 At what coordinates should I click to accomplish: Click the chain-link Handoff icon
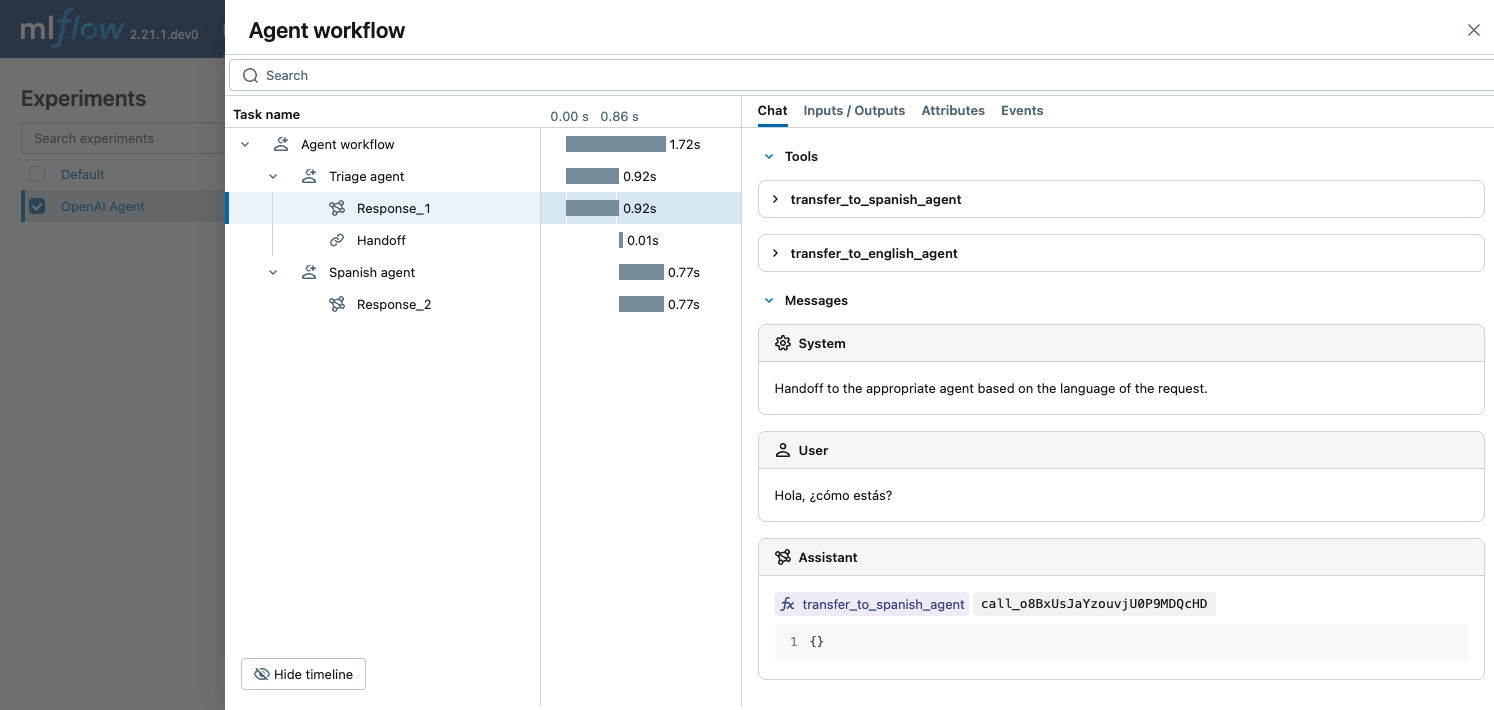click(x=338, y=240)
